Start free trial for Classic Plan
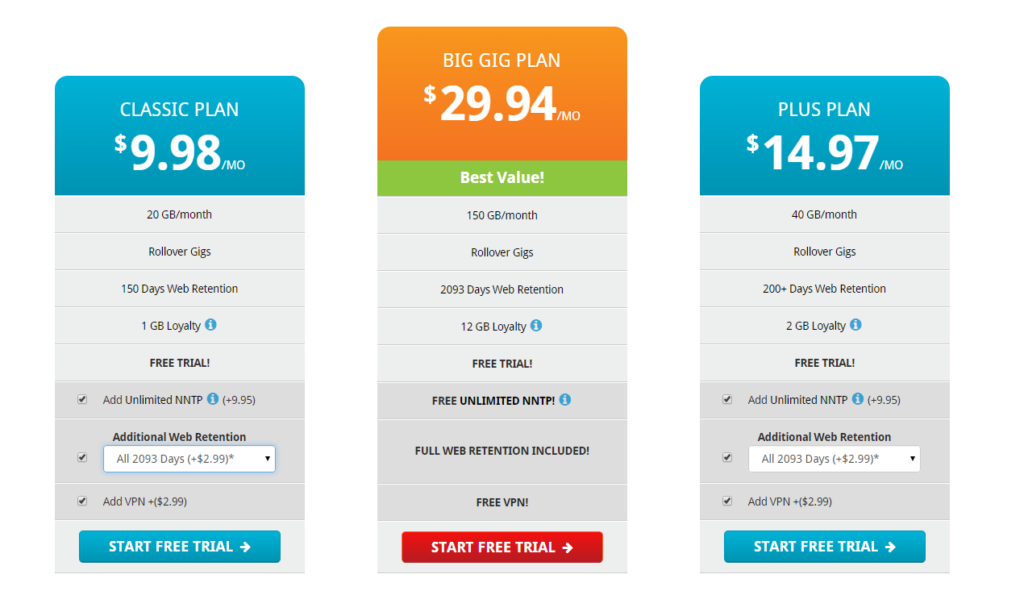 180,547
